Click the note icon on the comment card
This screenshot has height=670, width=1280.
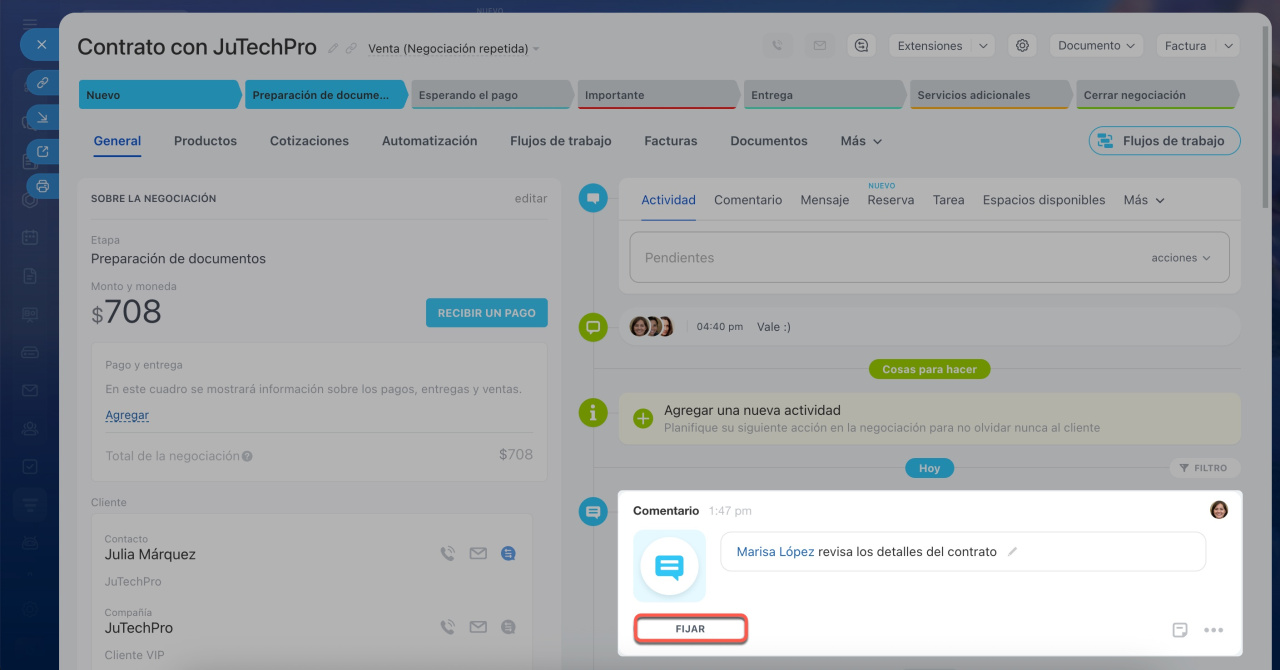pyautogui.click(x=1180, y=630)
